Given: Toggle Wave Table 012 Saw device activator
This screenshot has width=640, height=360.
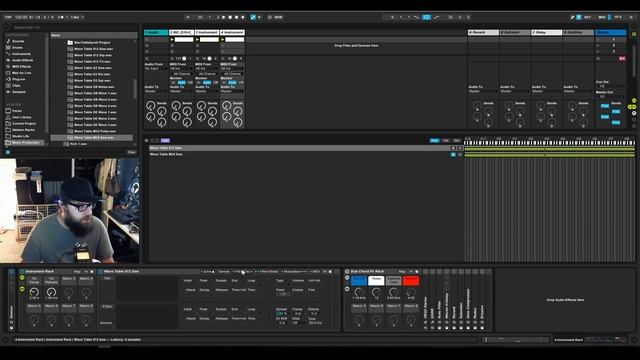Looking at the screenshot, I should 100,271.
